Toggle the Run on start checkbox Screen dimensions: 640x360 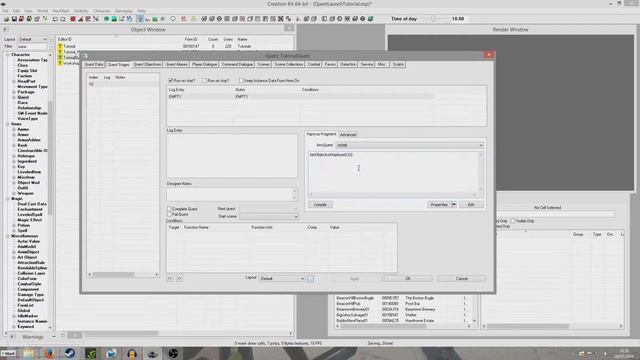(171, 81)
